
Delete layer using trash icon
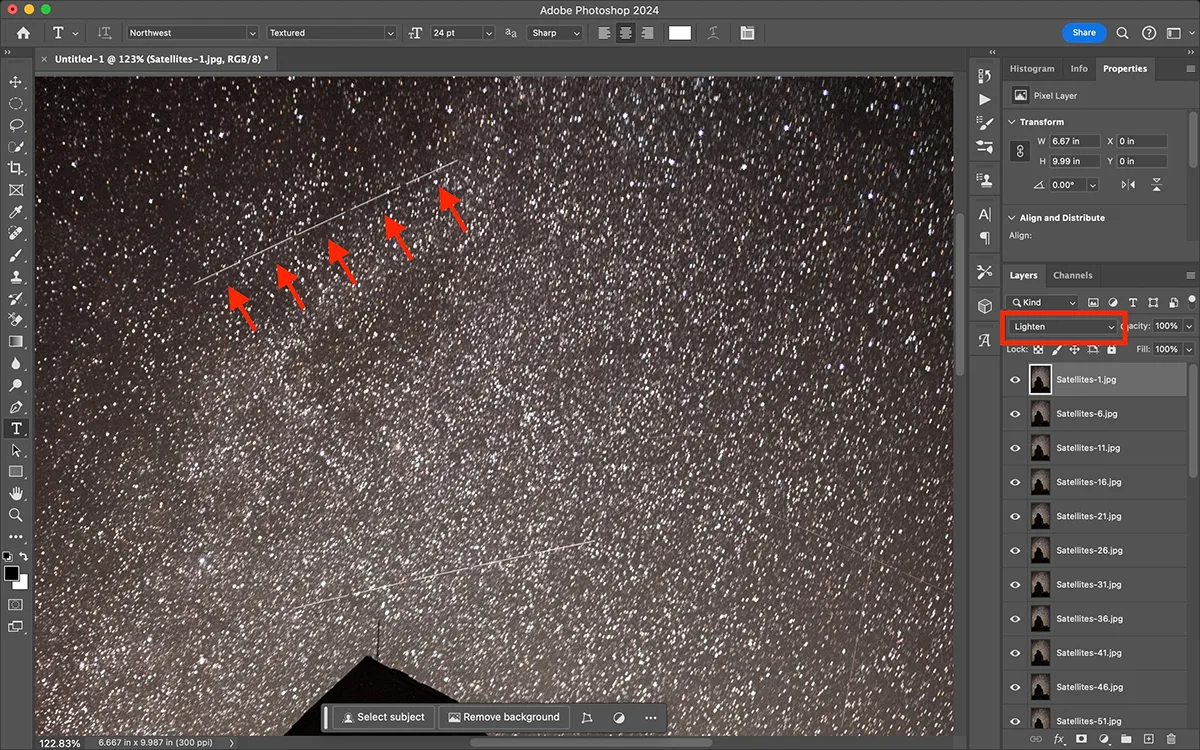coord(1171,739)
